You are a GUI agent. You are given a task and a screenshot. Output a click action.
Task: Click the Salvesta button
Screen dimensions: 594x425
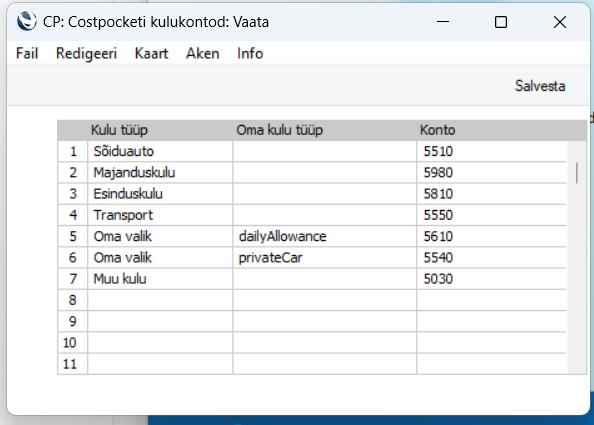(x=540, y=86)
